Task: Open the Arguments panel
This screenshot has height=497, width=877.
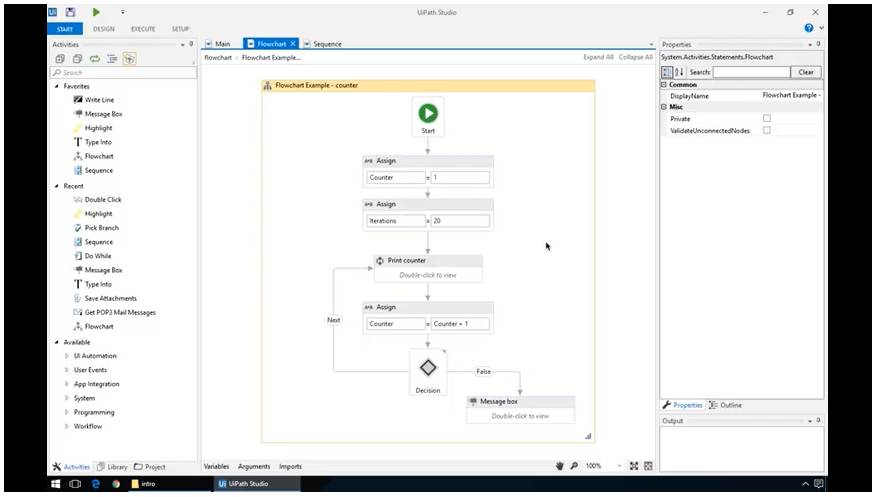Action: point(254,467)
